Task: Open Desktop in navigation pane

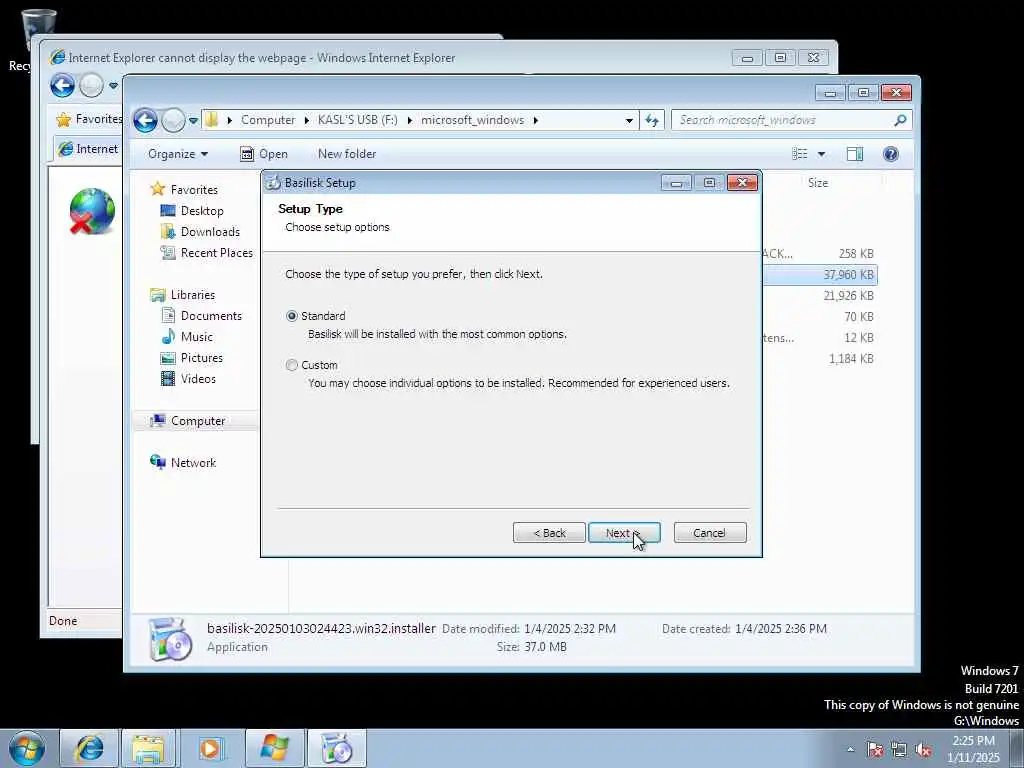Action: (202, 211)
